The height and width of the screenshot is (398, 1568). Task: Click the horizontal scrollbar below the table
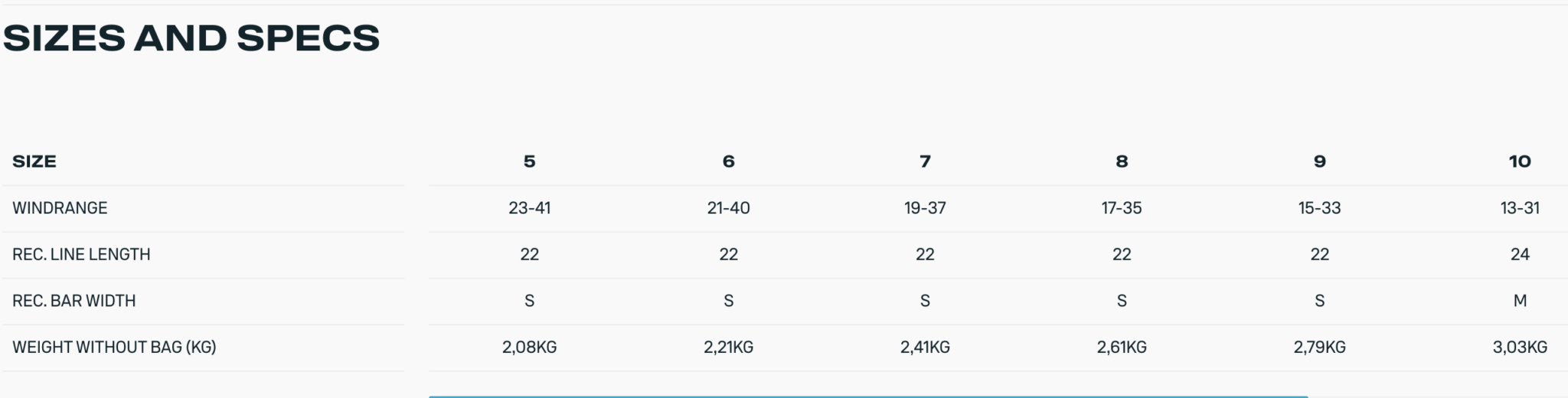867,396
